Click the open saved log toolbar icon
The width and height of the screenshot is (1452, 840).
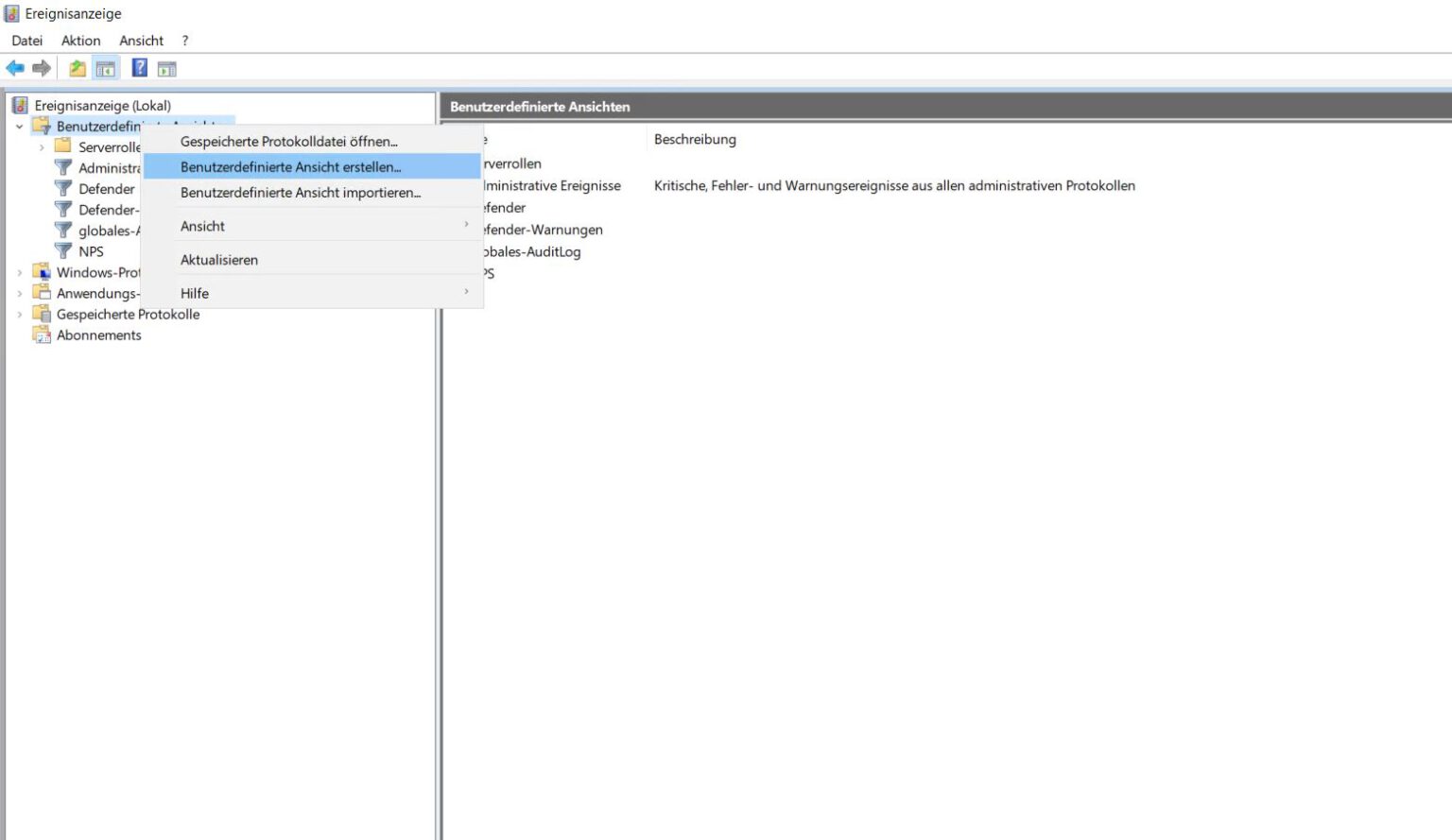click(x=76, y=67)
